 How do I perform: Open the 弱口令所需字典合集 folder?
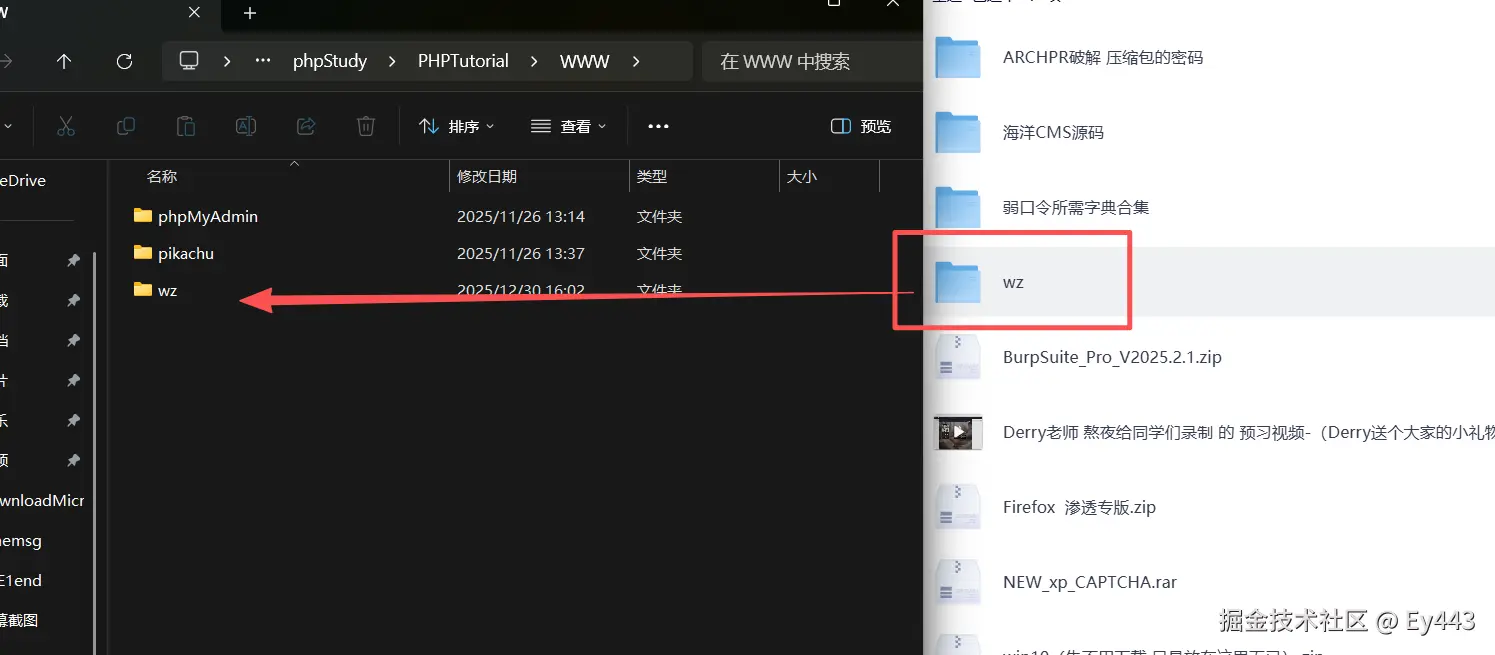click(1076, 208)
